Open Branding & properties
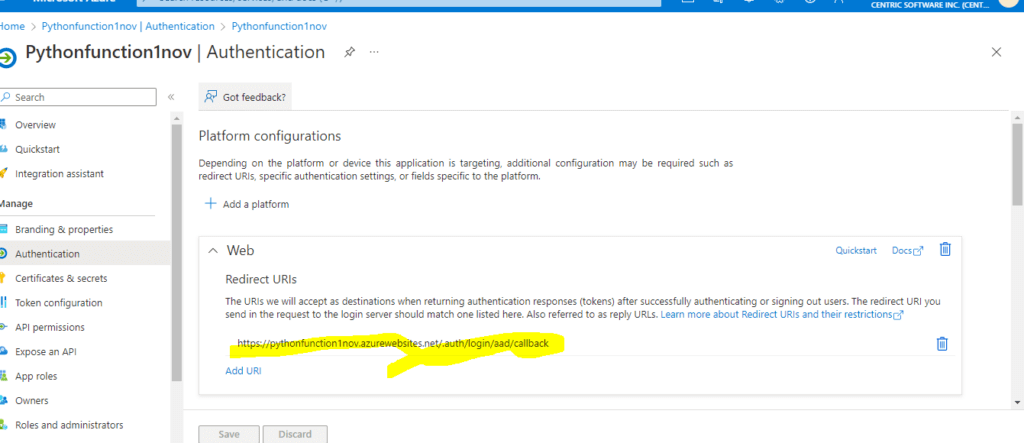The height and width of the screenshot is (443, 1024). pyautogui.click(x=64, y=229)
